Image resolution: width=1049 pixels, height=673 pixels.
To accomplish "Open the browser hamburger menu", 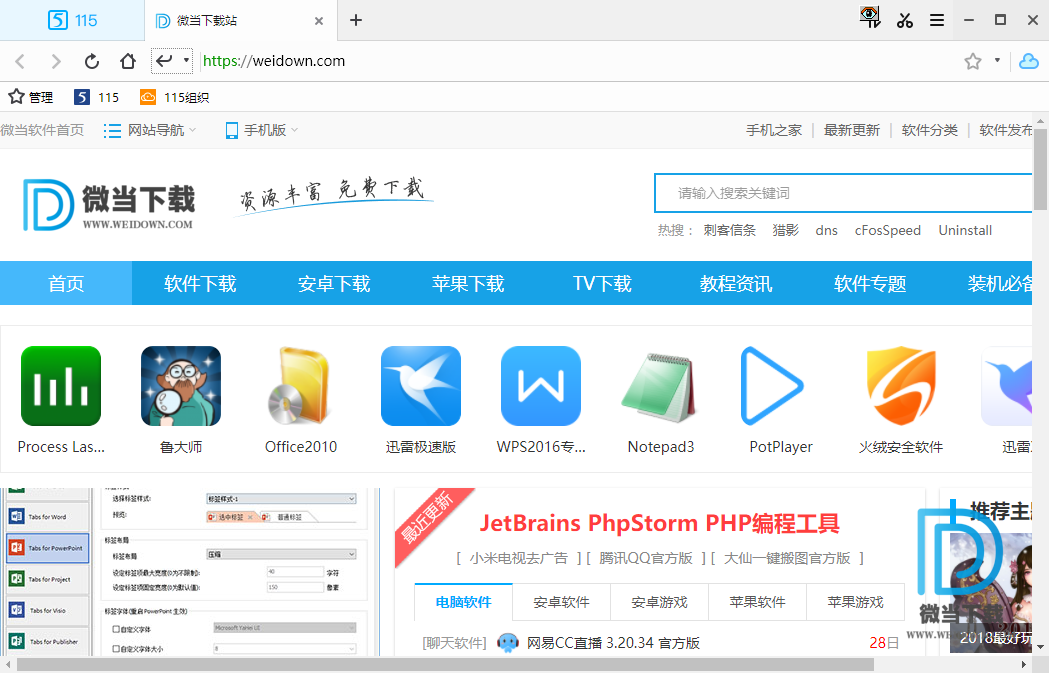I will pyautogui.click(x=937, y=20).
